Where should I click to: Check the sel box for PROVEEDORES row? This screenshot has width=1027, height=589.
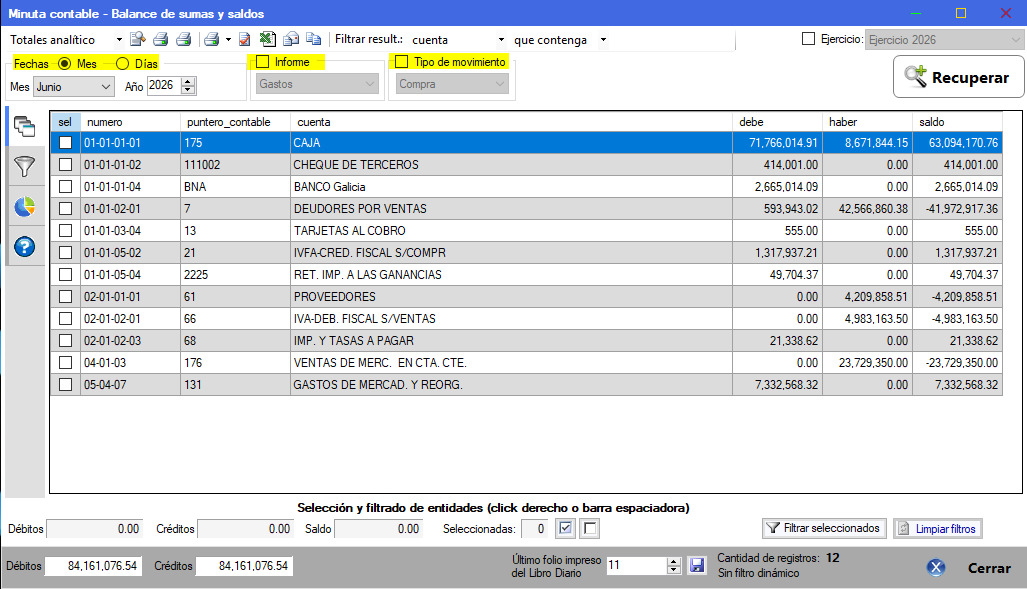click(x=65, y=297)
